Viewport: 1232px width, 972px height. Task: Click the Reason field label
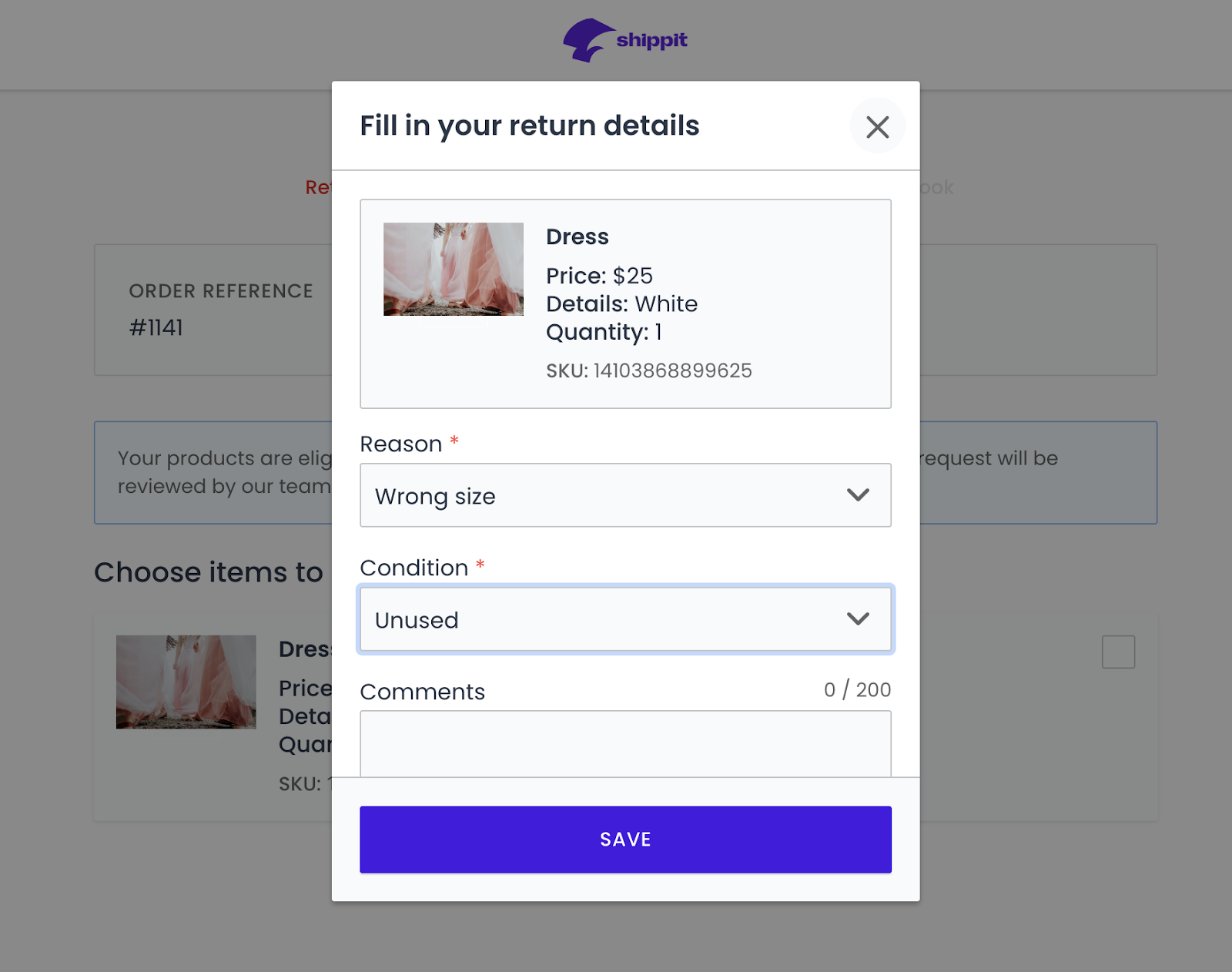click(400, 444)
